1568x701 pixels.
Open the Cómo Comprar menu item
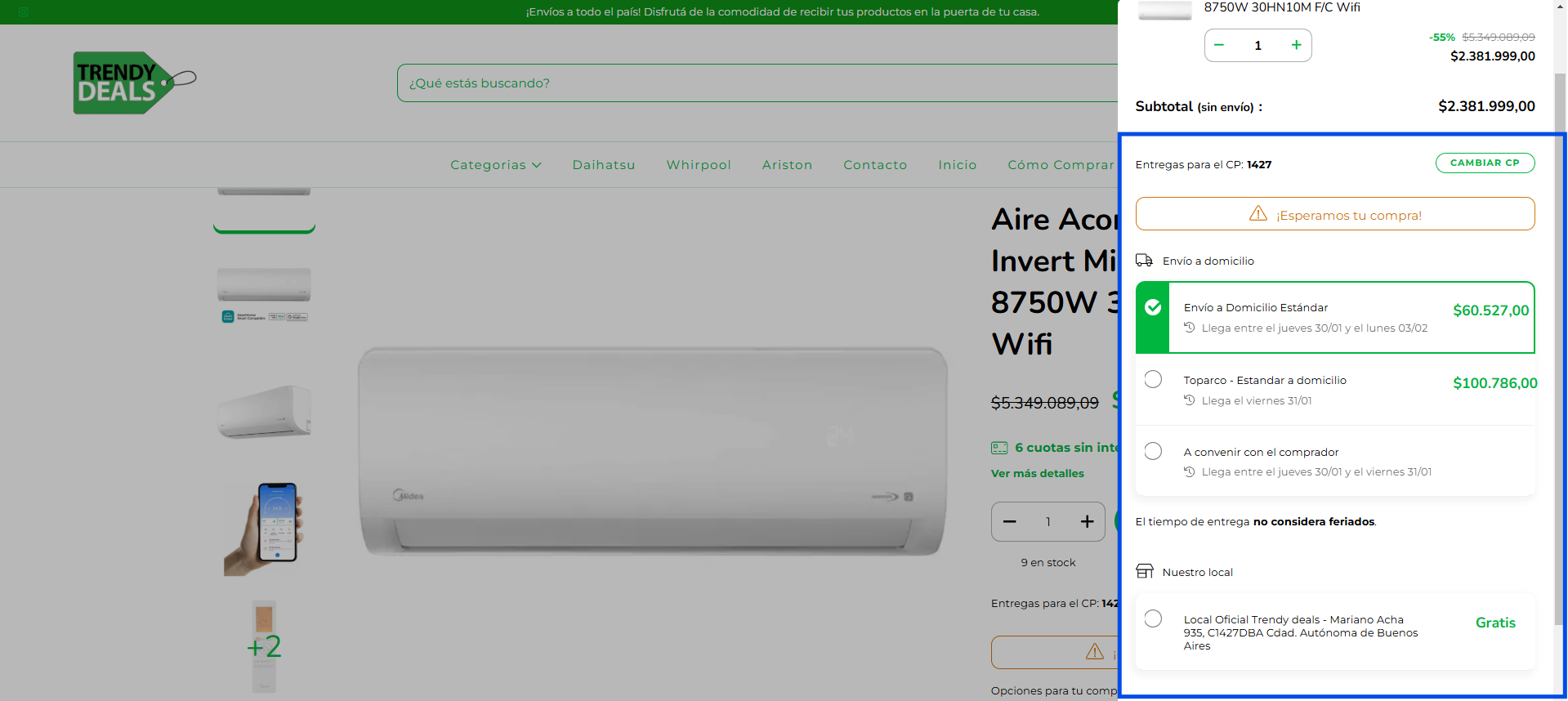[1061, 164]
